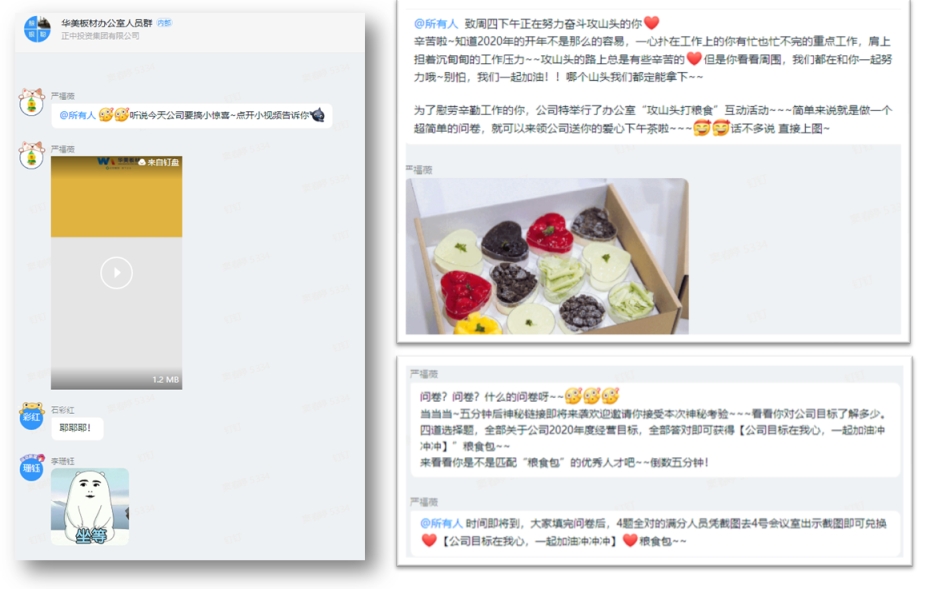Click @所有人 in the 致周四下午 announcement
This screenshot has width=942, height=589.
pyautogui.click(x=436, y=23)
